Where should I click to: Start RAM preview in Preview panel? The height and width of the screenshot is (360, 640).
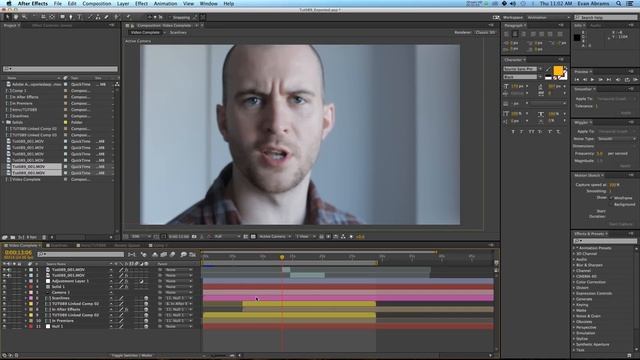pyautogui.click(x=636, y=80)
